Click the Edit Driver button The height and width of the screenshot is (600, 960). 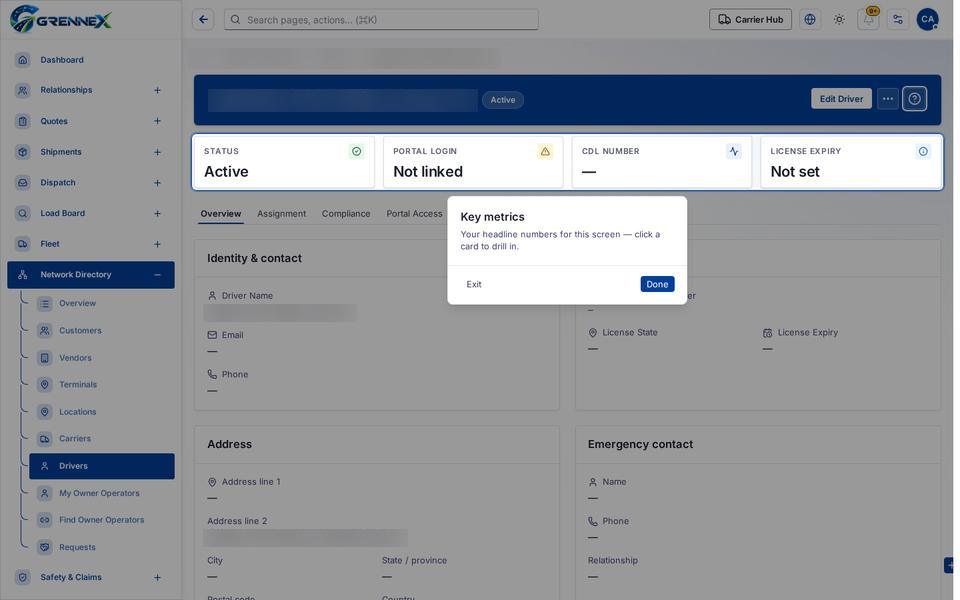(x=841, y=99)
